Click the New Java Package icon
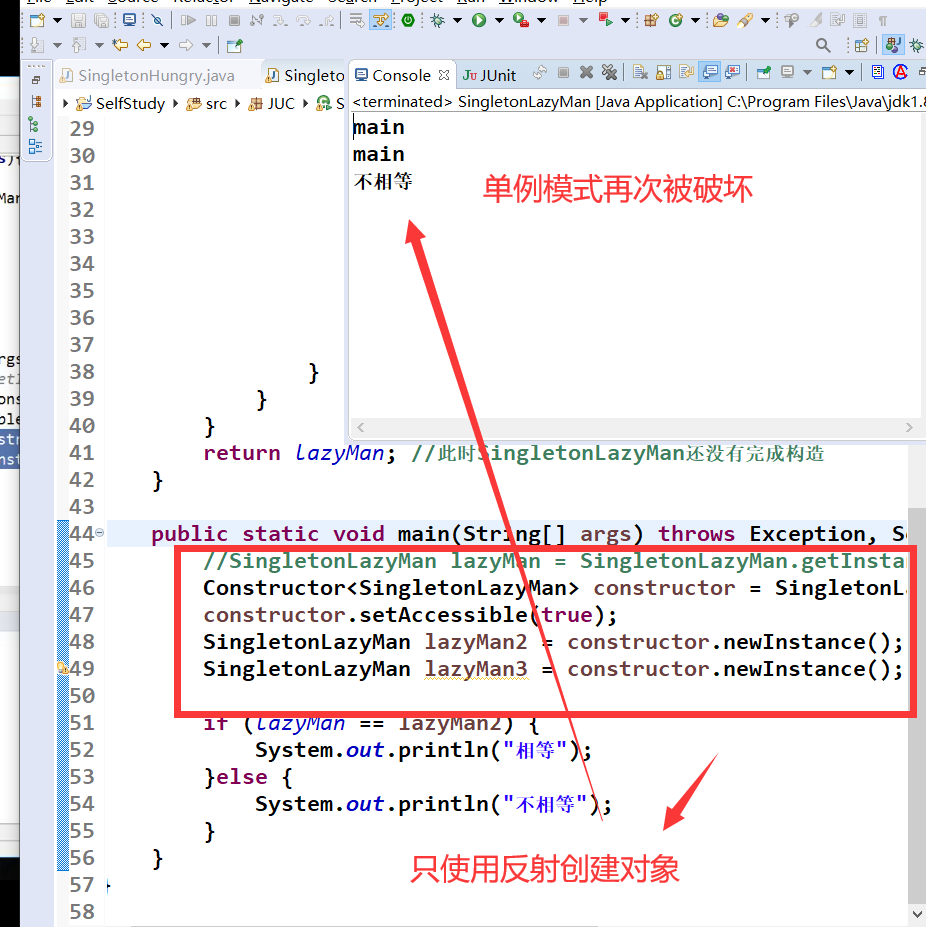The width and height of the screenshot is (926, 927). tap(651, 21)
